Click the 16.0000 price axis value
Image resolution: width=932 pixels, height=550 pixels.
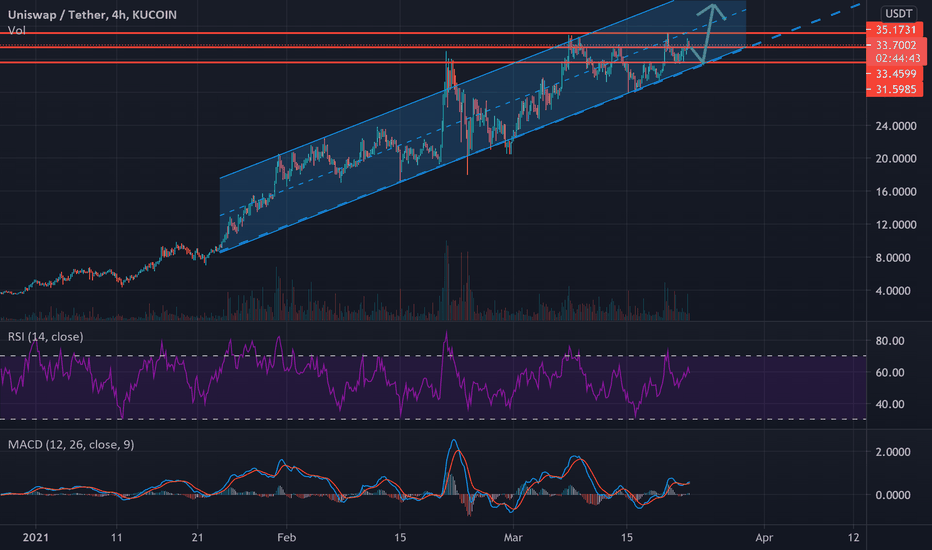(x=896, y=191)
